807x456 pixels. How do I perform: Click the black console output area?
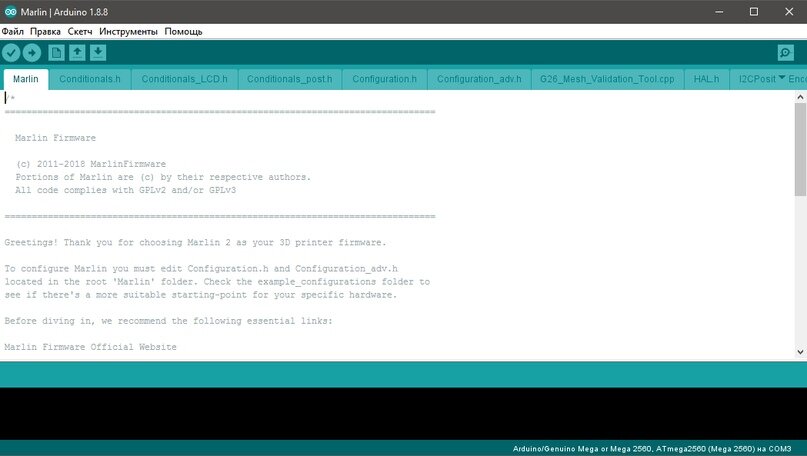pos(404,413)
